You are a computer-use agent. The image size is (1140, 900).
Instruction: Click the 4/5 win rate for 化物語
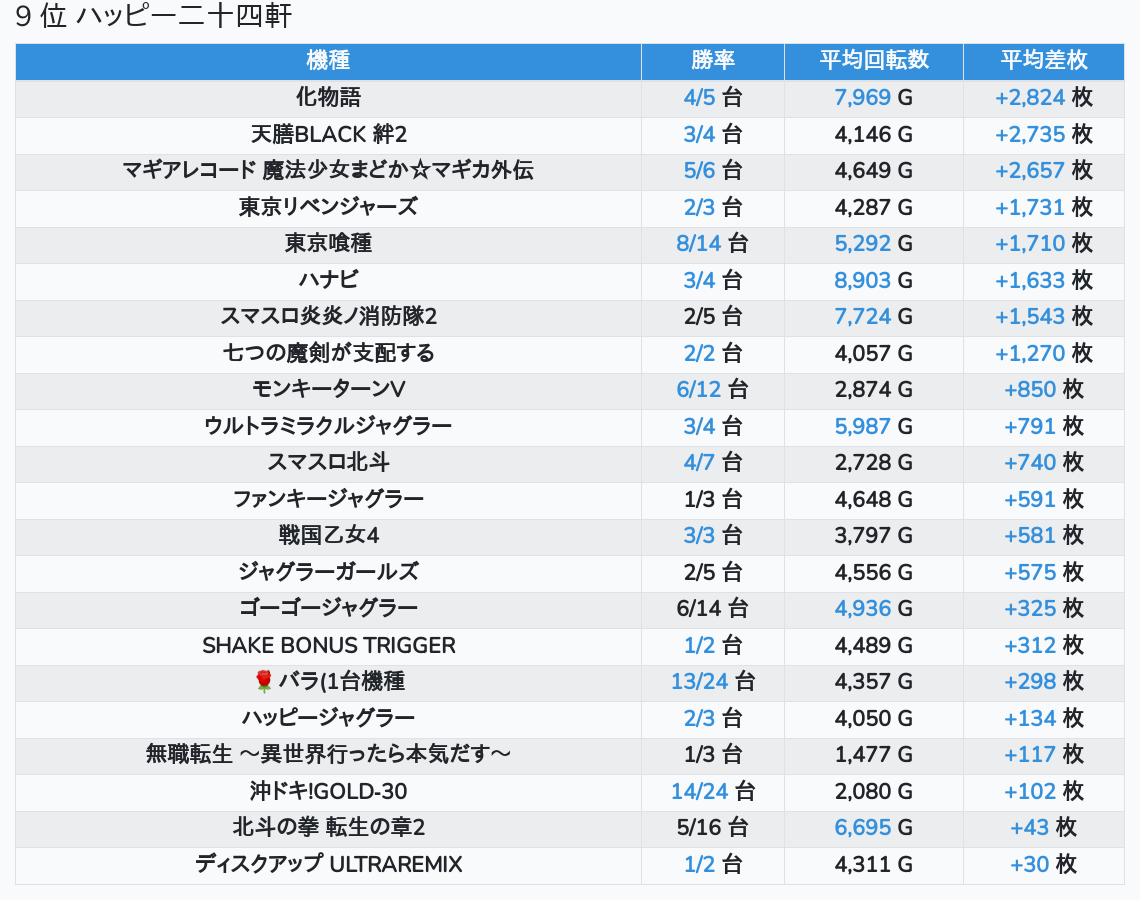point(700,98)
